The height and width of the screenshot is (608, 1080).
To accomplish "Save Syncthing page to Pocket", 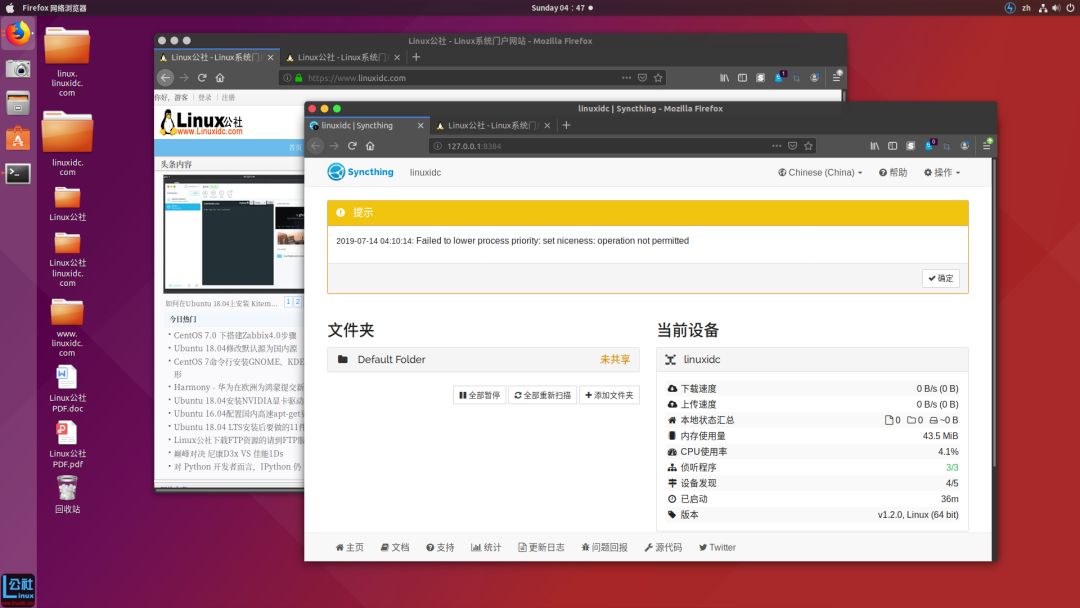I will (793, 146).
